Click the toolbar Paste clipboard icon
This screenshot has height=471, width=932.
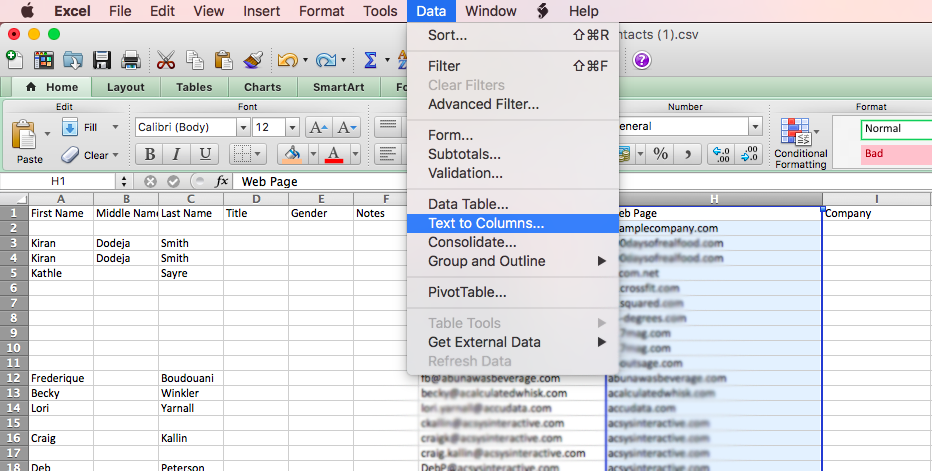(x=223, y=60)
